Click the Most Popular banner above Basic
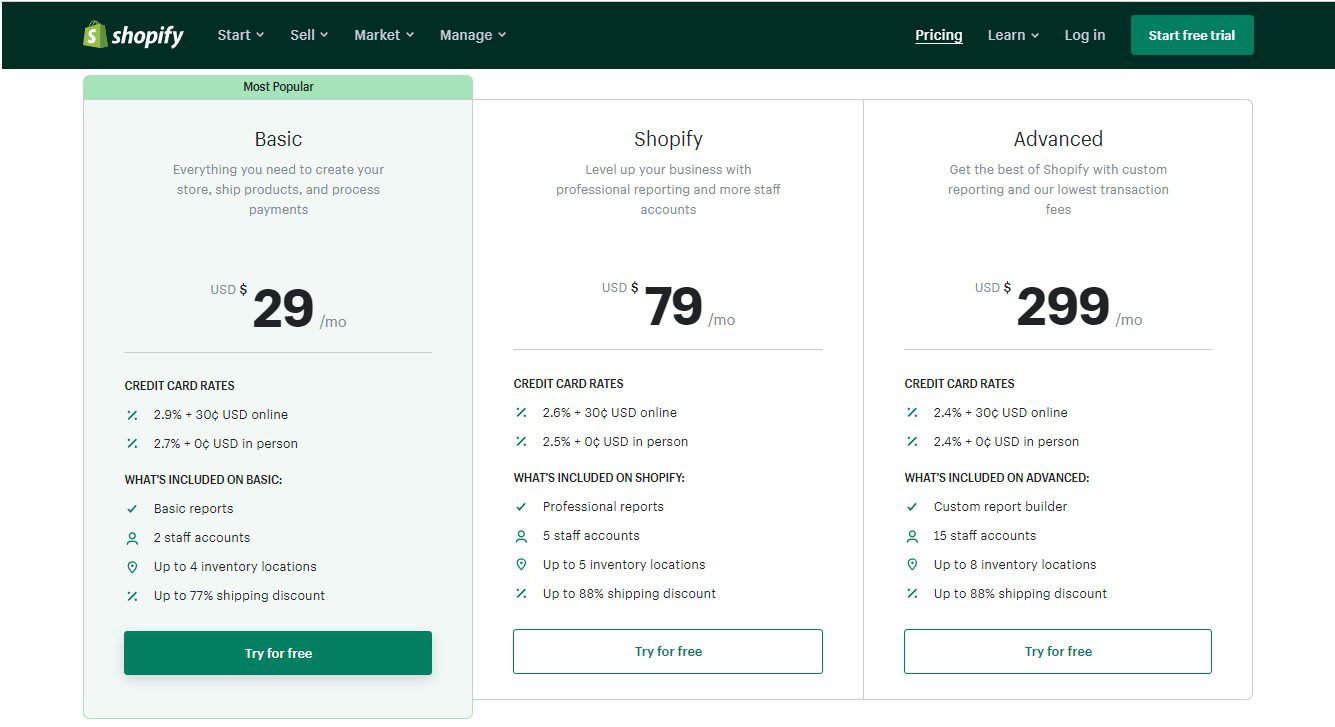 [277, 86]
